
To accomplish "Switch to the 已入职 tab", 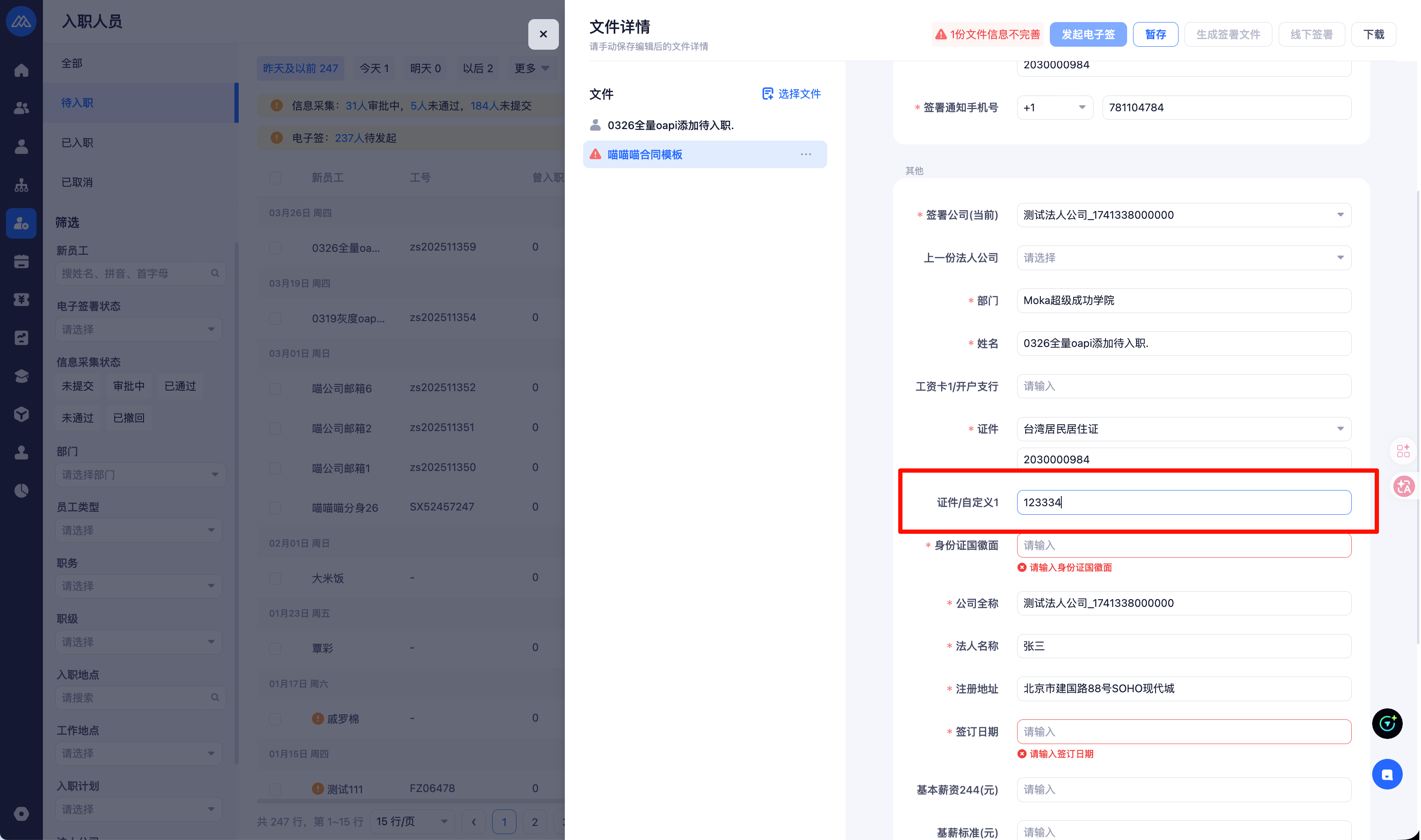I will pyautogui.click(x=77, y=143).
